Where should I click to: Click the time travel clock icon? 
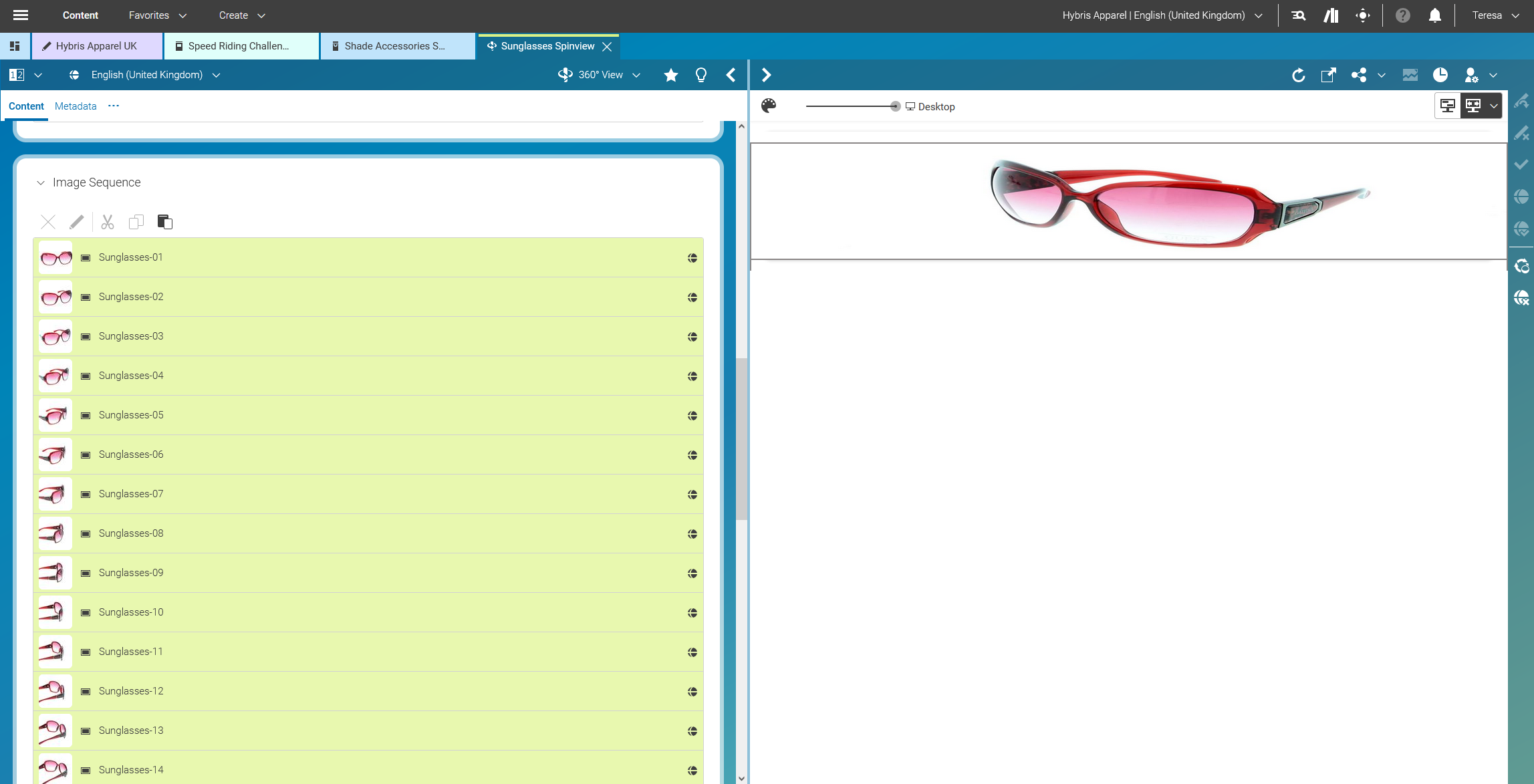pyautogui.click(x=1440, y=75)
